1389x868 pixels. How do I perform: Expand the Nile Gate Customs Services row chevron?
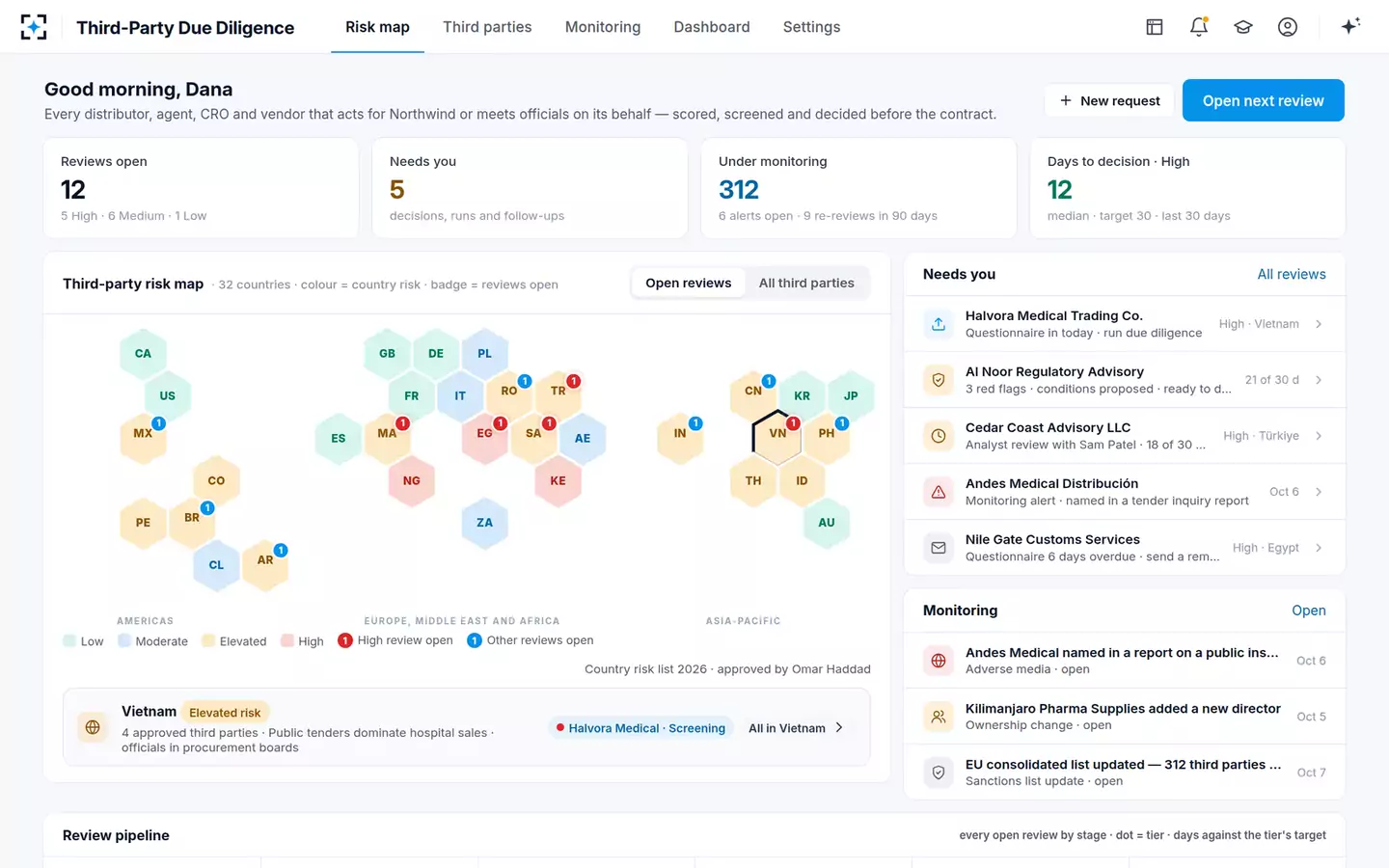click(x=1319, y=548)
